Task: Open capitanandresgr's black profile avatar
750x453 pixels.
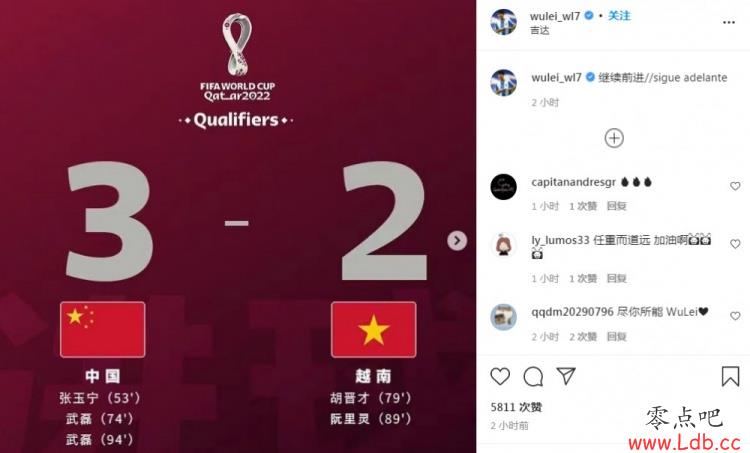Action: [504, 187]
